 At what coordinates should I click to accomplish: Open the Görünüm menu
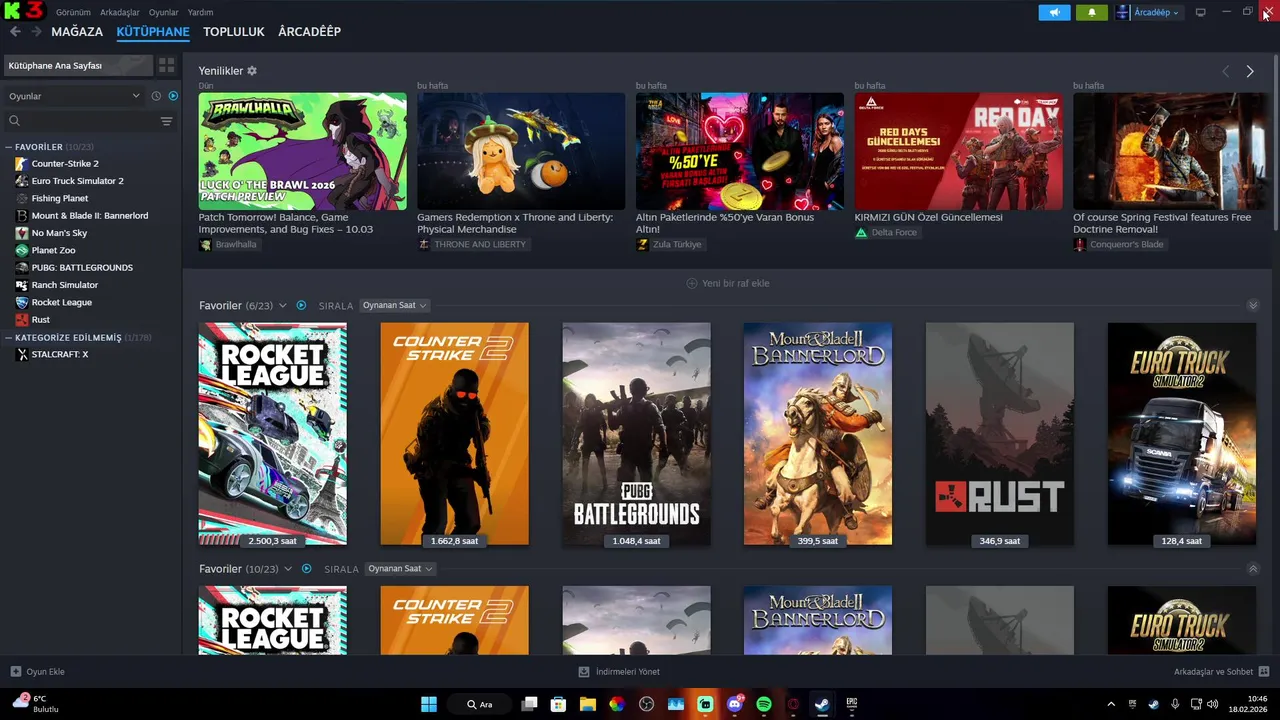(73, 12)
